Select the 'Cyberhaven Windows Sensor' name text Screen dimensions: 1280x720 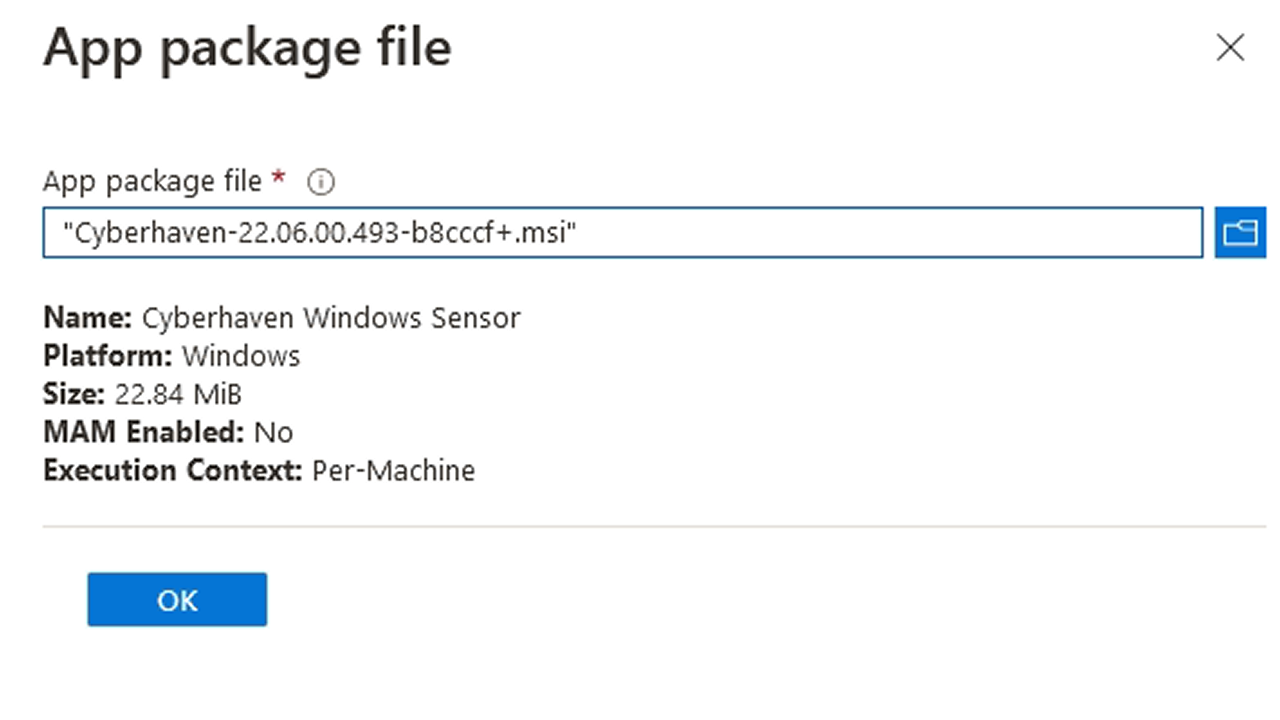tap(331, 319)
